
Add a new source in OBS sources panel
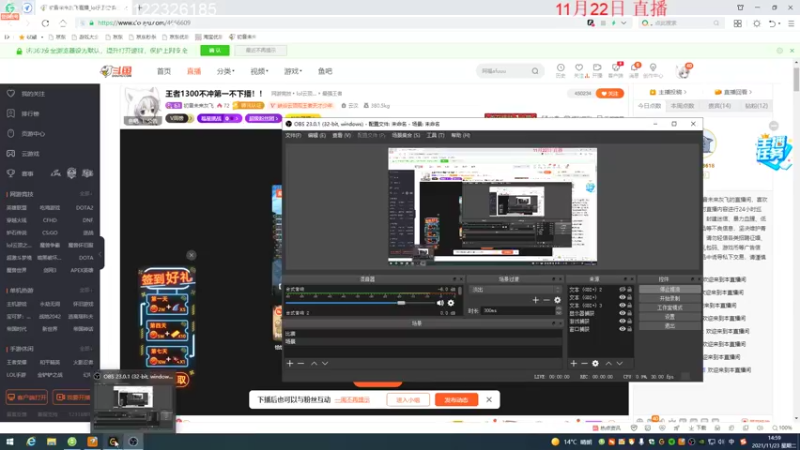click(x=573, y=363)
